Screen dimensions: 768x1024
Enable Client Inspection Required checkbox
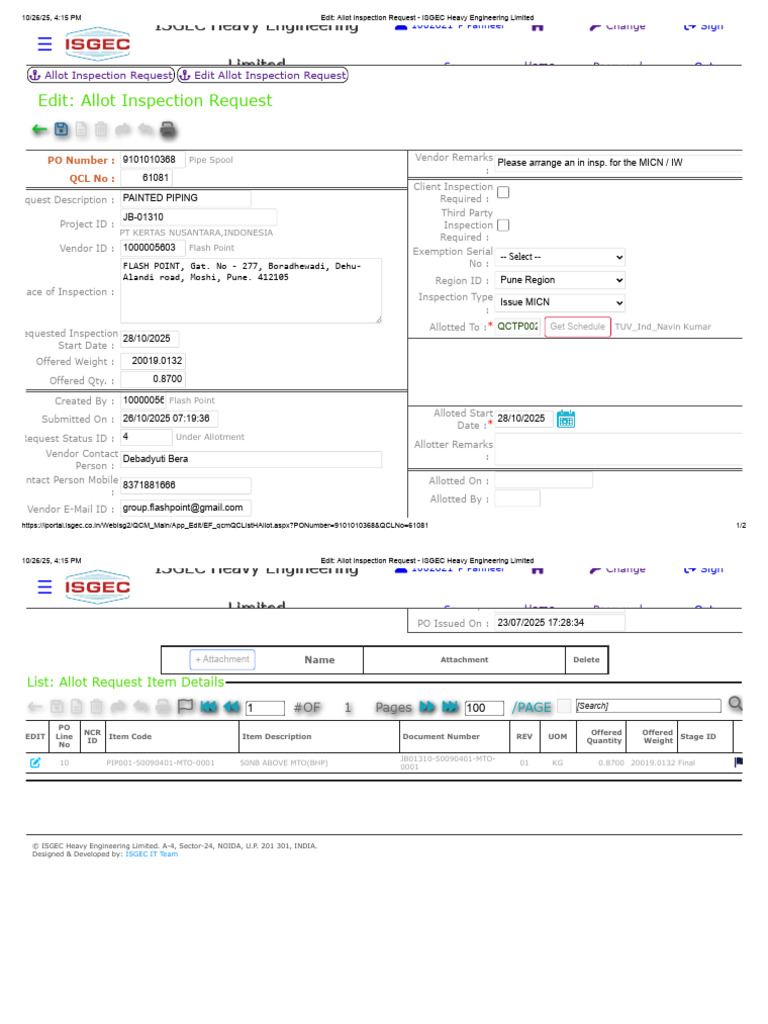coord(503,192)
